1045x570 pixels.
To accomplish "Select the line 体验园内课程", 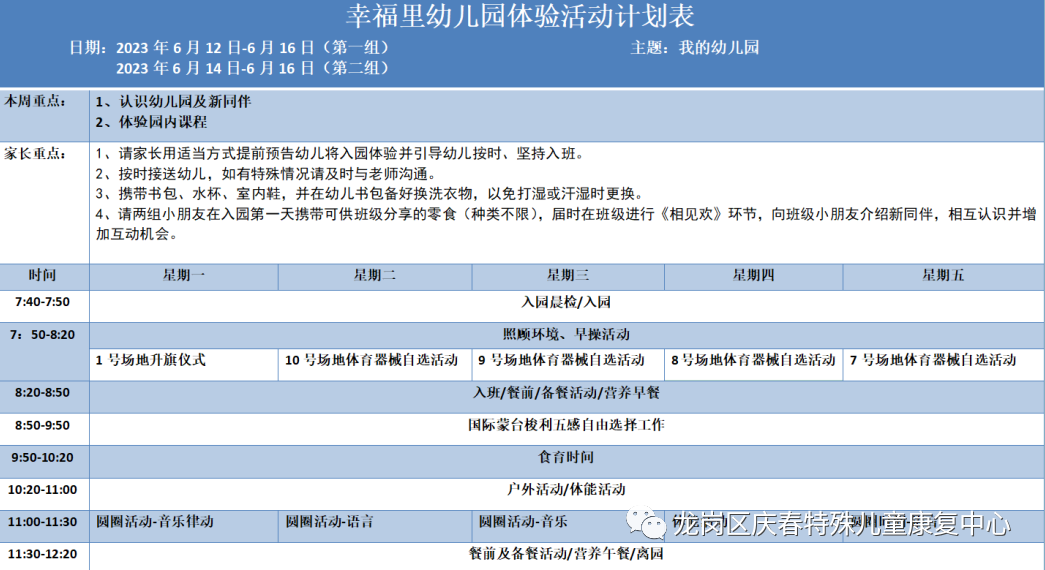I will 151,122.
